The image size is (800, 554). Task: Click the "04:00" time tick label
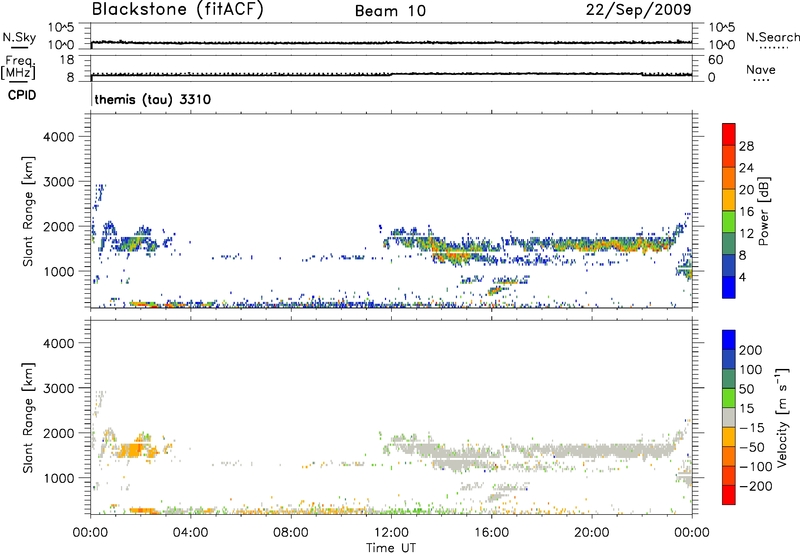pyautogui.click(x=191, y=532)
